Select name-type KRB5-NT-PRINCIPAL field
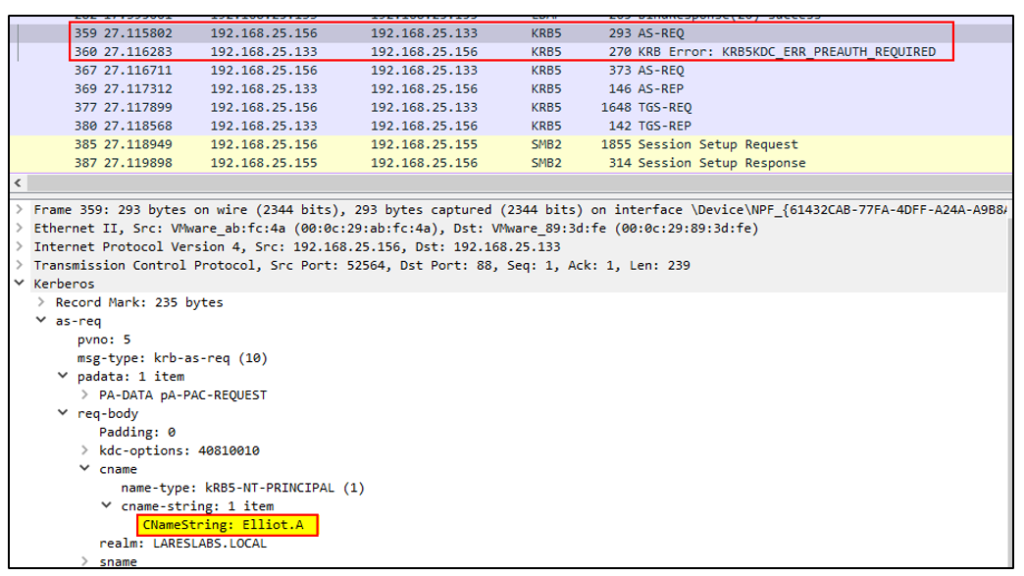 (x=242, y=488)
